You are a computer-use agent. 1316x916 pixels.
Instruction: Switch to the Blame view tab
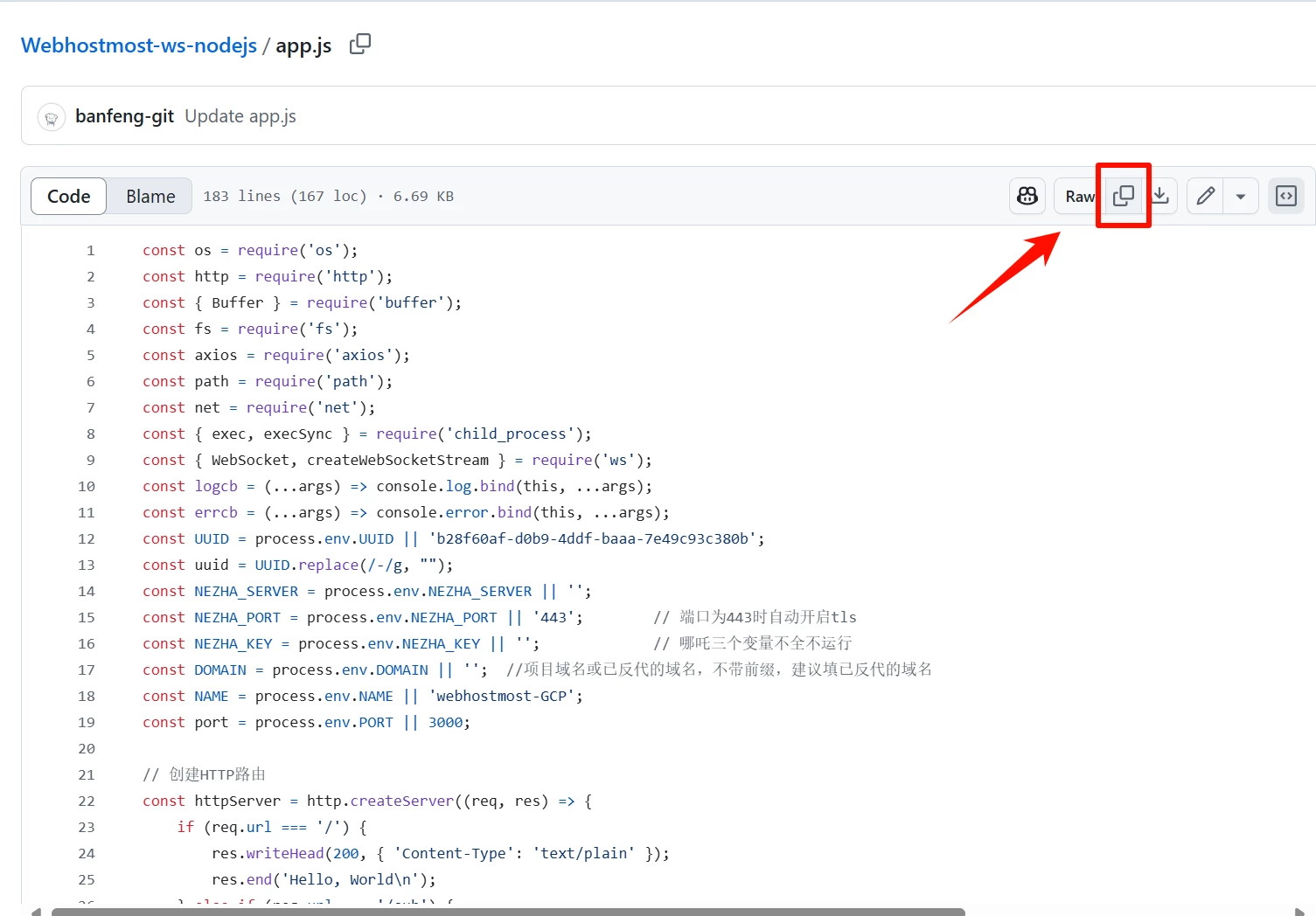(x=150, y=196)
